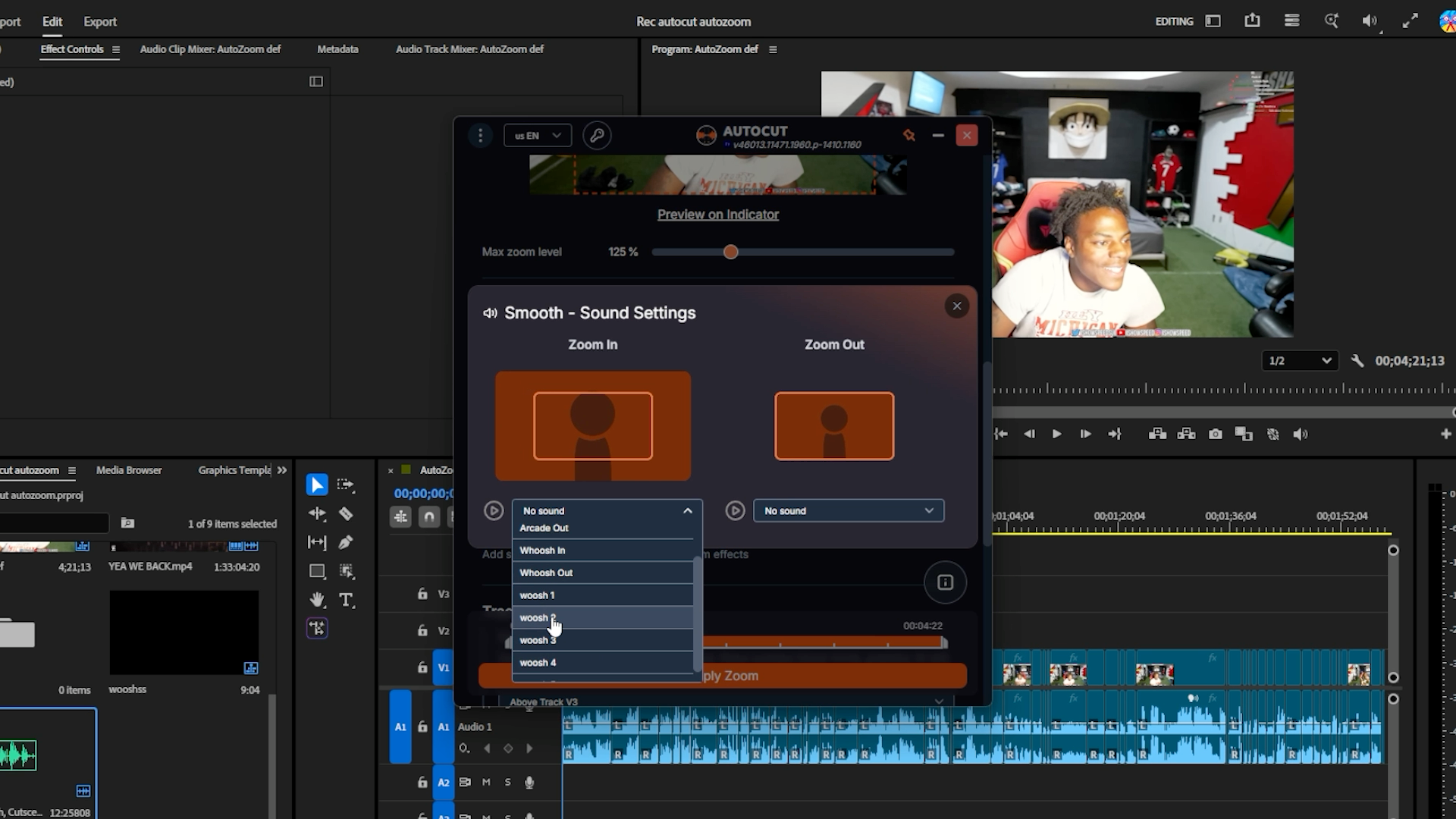The height and width of the screenshot is (819, 1456).
Task: Mute the A2 audio track
Action: click(x=486, y=782)
